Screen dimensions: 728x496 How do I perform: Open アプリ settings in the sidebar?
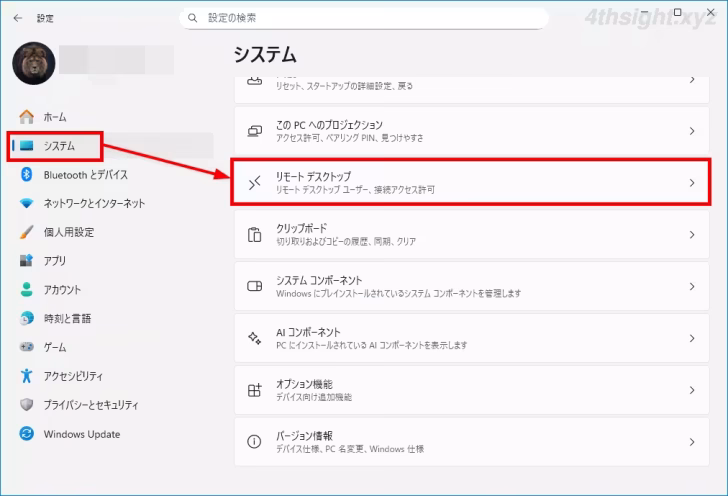[x=55, y=261]
